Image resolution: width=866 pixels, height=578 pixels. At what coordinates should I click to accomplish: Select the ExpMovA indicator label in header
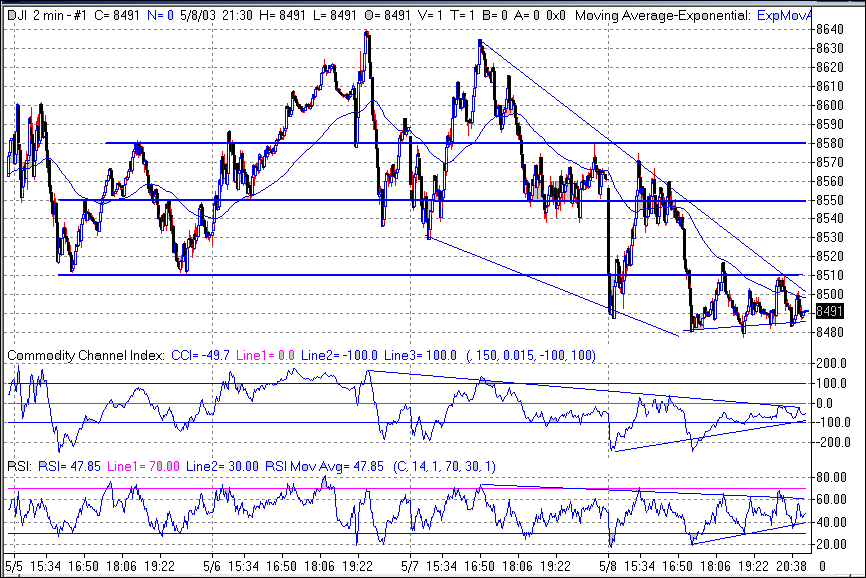point(783,16)
